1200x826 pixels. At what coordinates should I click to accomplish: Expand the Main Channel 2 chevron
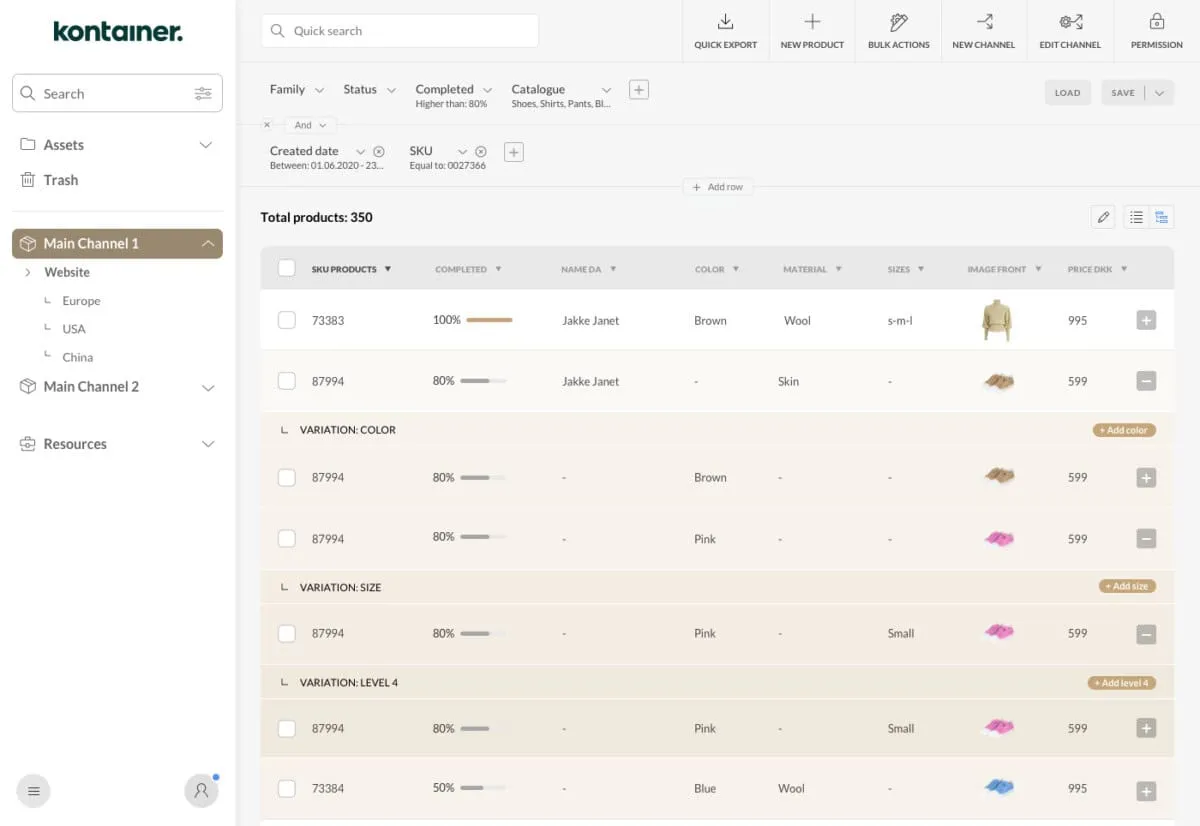(208, 388)
